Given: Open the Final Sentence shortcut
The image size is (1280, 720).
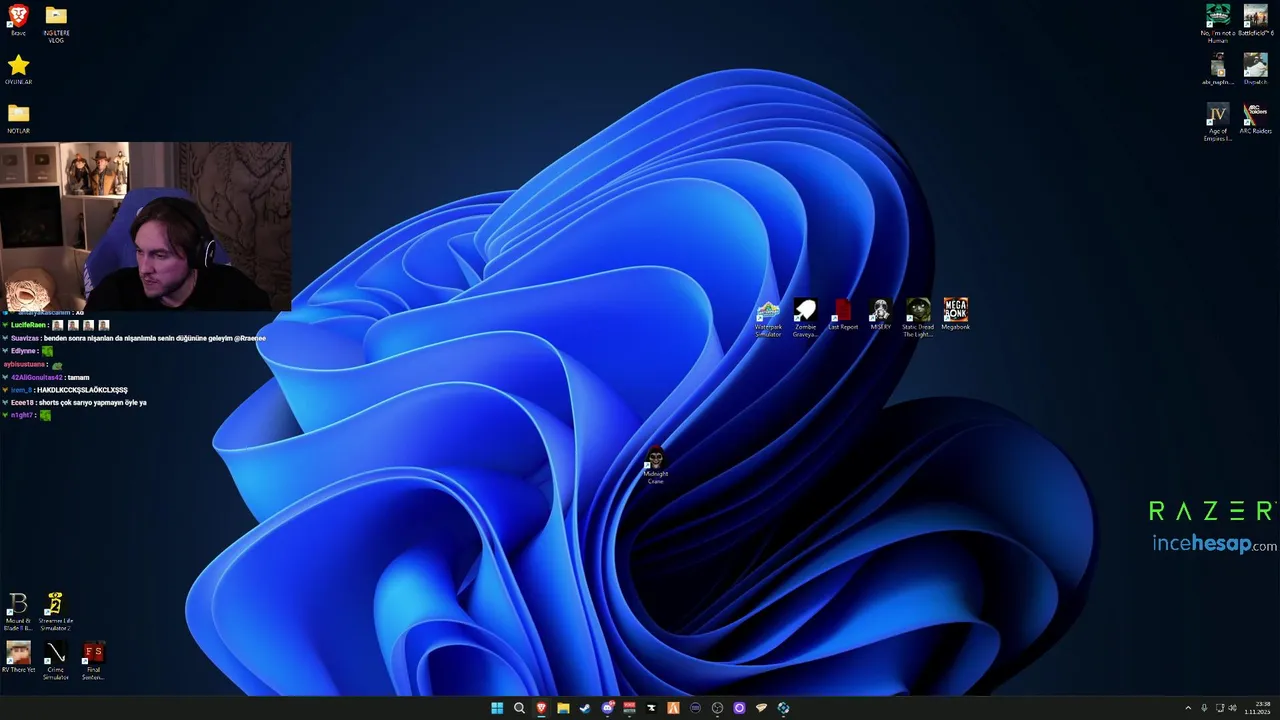Looking at the screenshot, I should click(x=93, y=661).
